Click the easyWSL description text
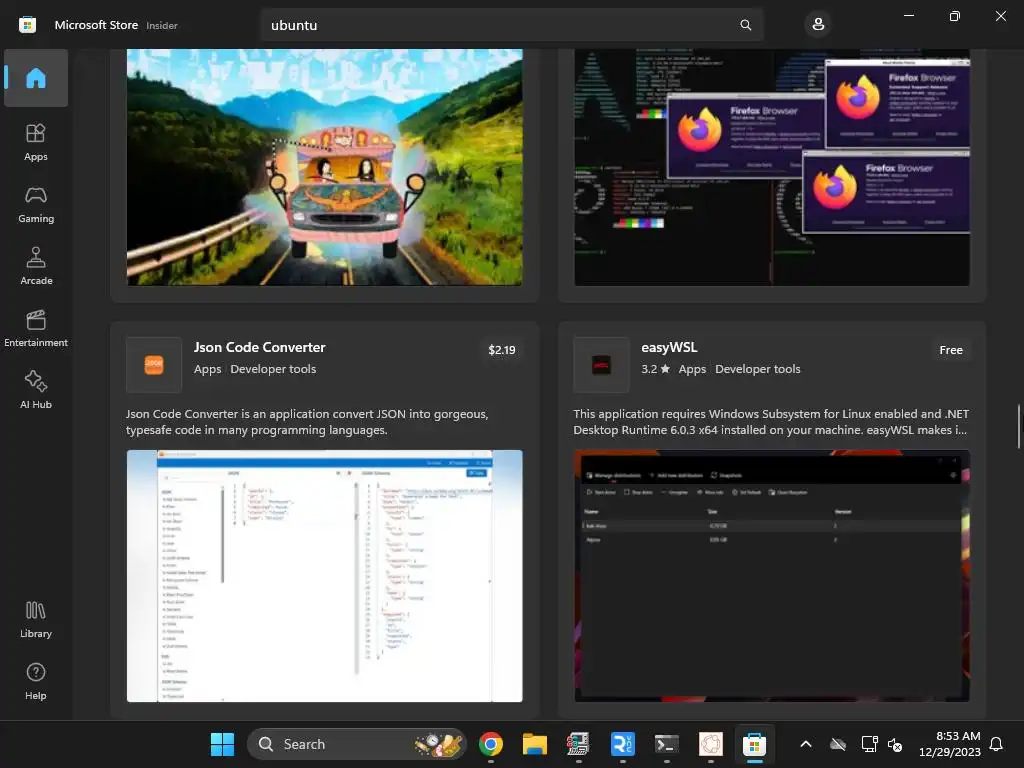Viewport: 1024px width, 768px height. click(771, 422)
